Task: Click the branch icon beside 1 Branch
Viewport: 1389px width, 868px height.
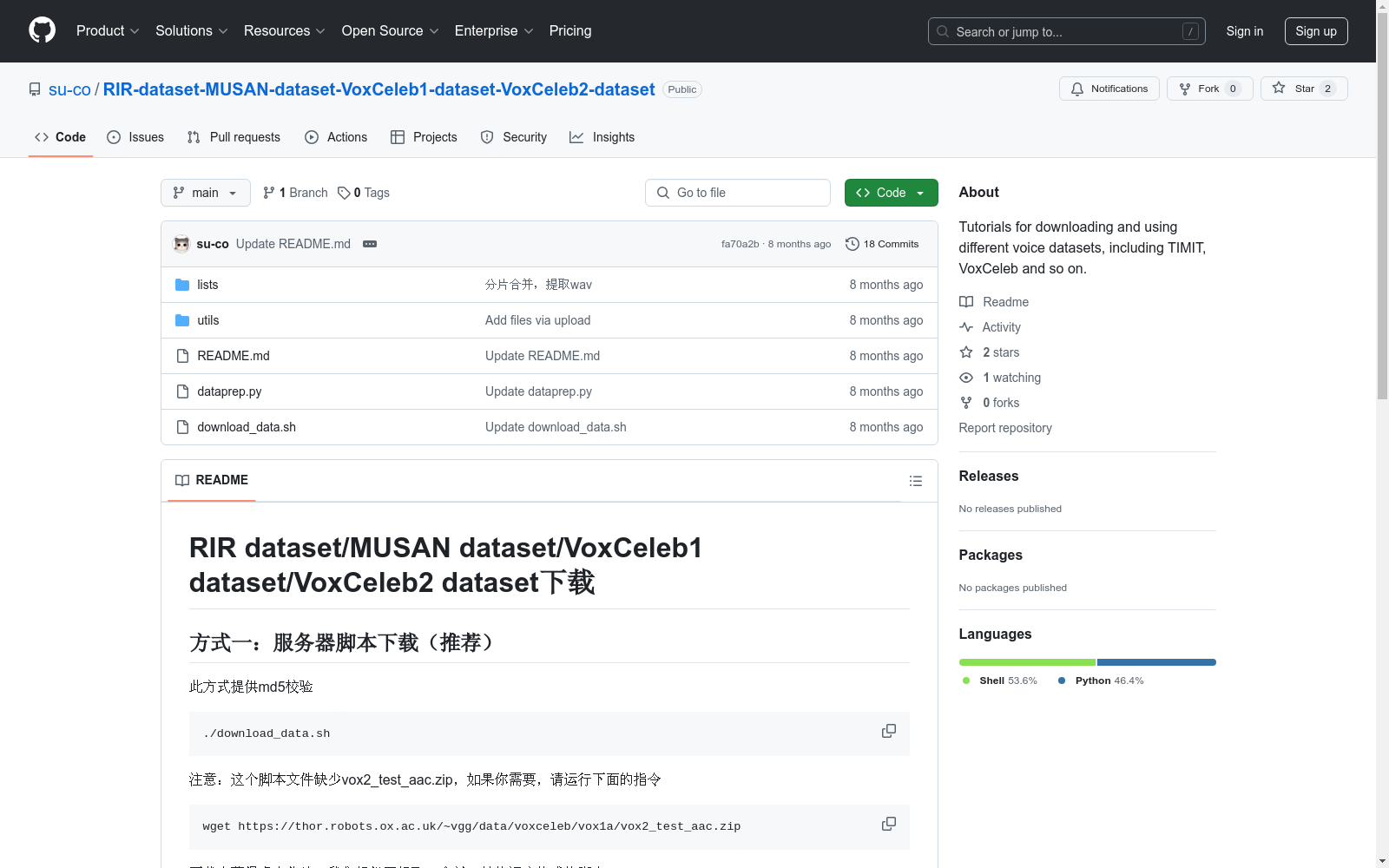Action: tap(269, 193)
